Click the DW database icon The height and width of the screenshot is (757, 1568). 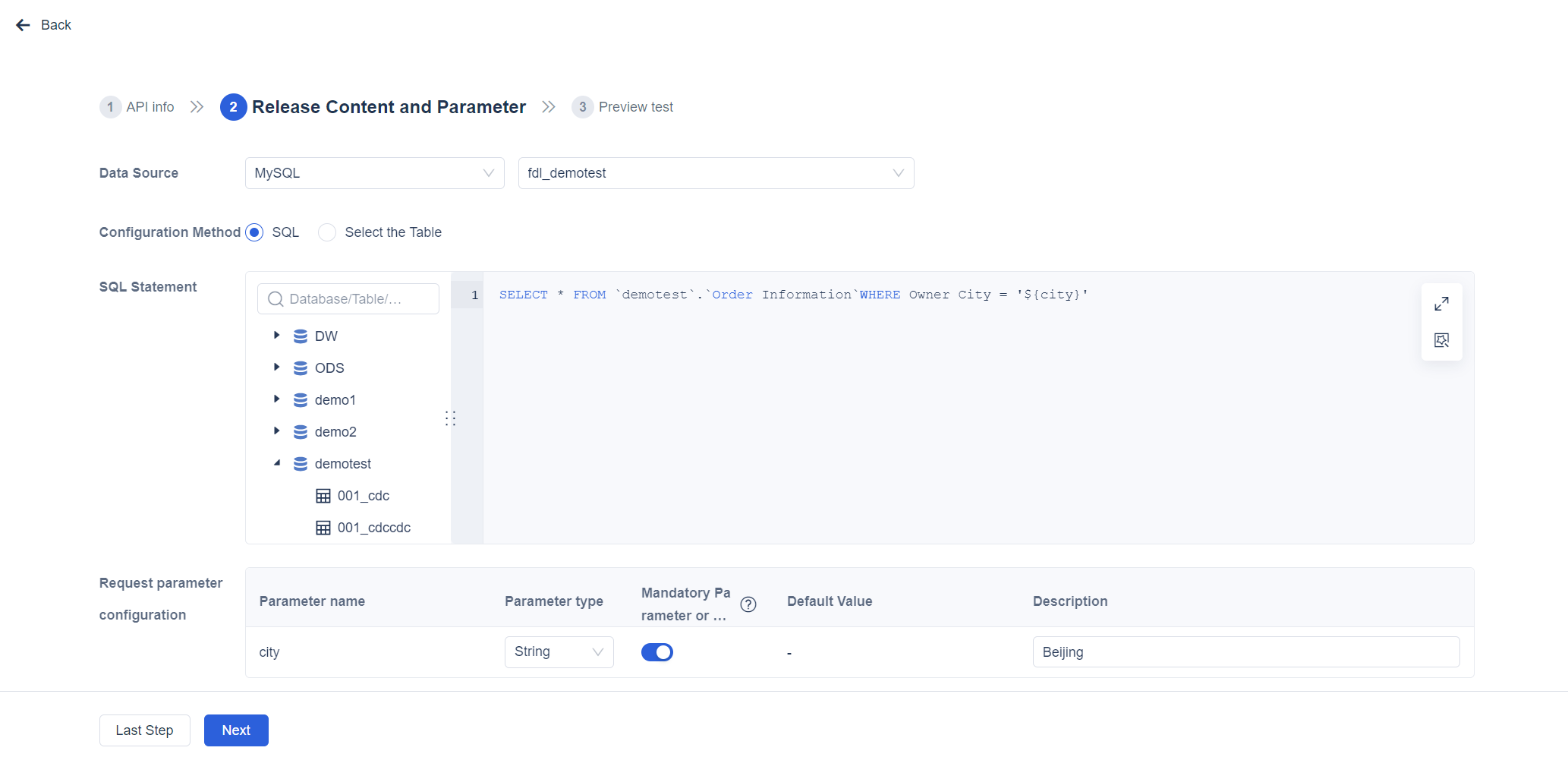pos(301,336)
